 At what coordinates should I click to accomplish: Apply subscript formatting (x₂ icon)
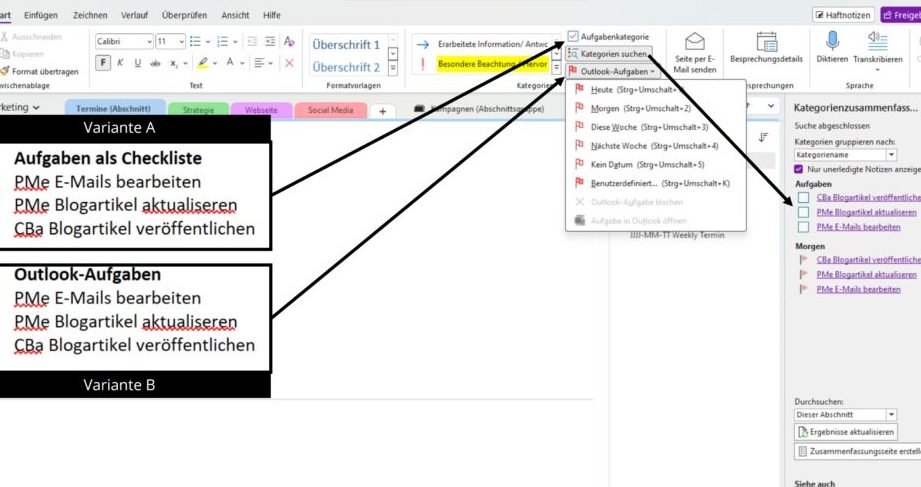(174, 63)
